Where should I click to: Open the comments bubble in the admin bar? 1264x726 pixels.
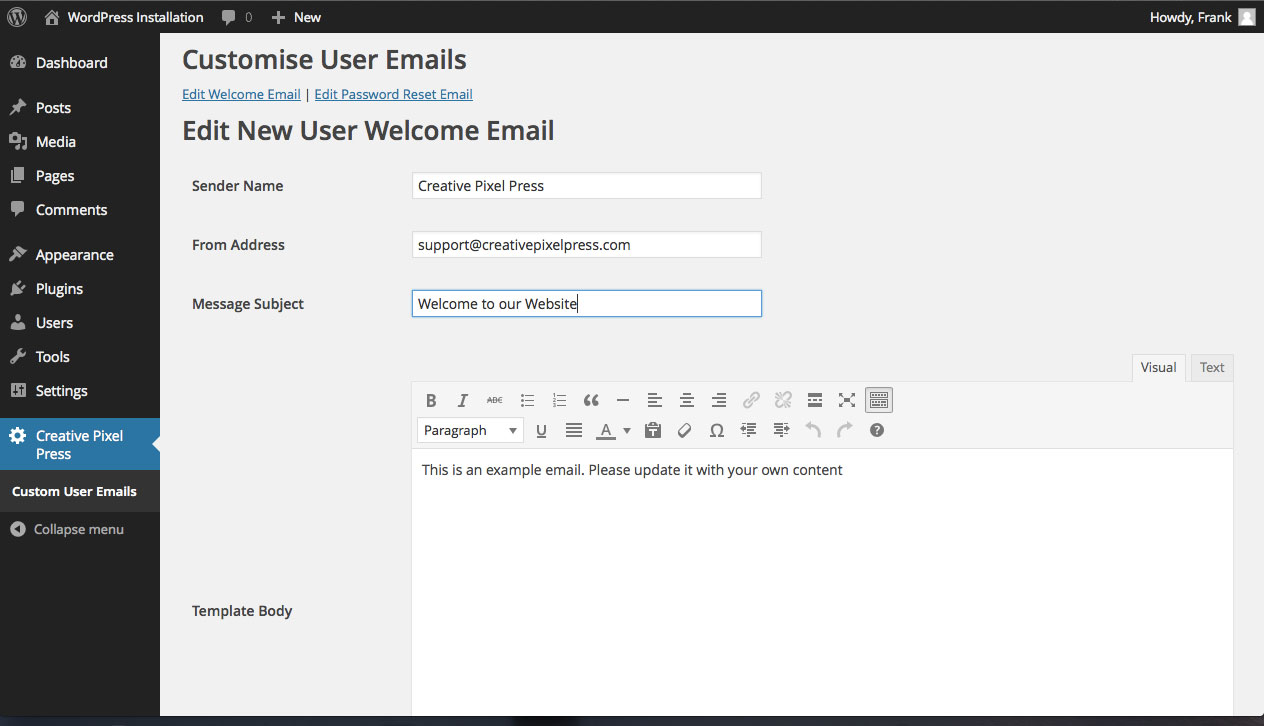tap(237, 17)
